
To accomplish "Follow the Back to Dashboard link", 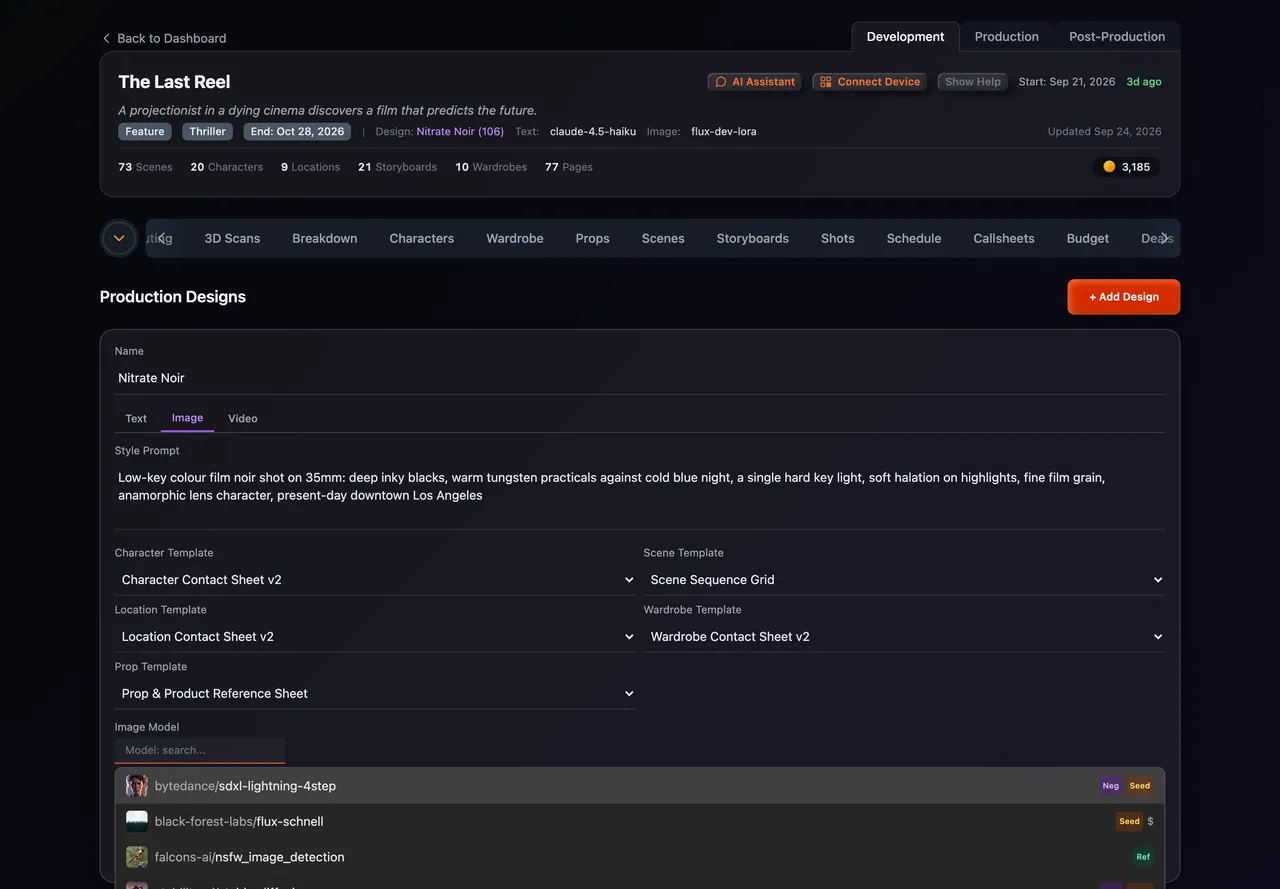I will 164,38.
